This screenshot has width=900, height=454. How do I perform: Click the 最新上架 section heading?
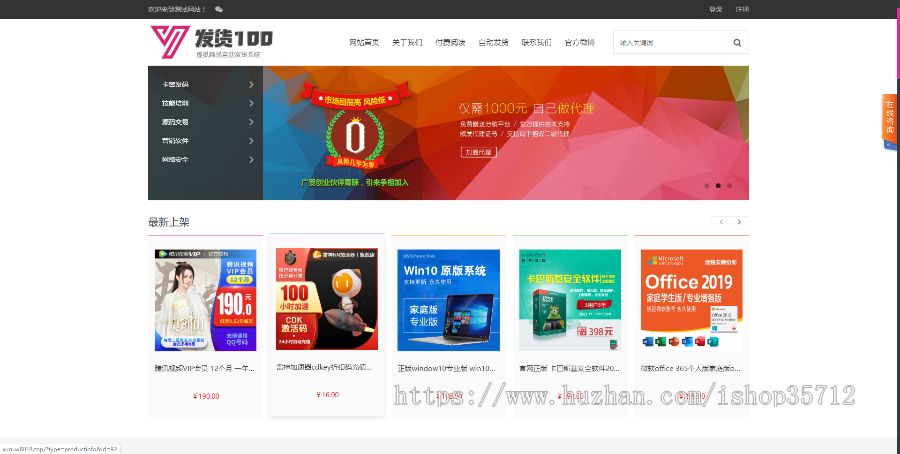169,222
